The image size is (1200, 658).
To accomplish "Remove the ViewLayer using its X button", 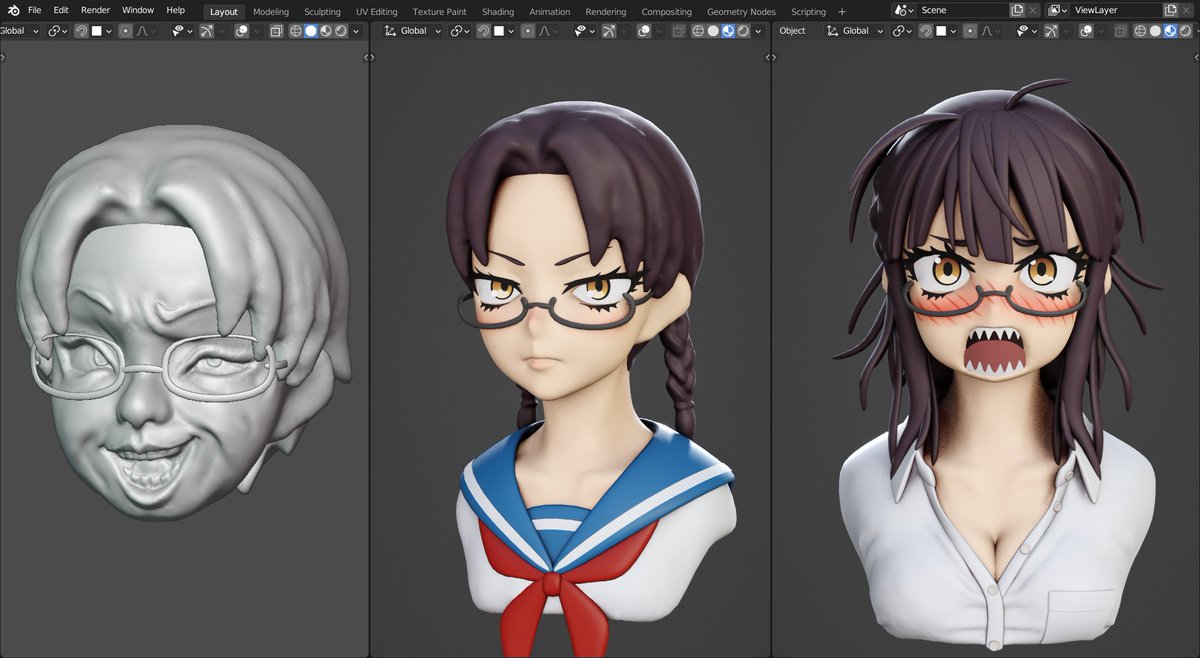I will pyautogui.click(x=1186, y=10).
